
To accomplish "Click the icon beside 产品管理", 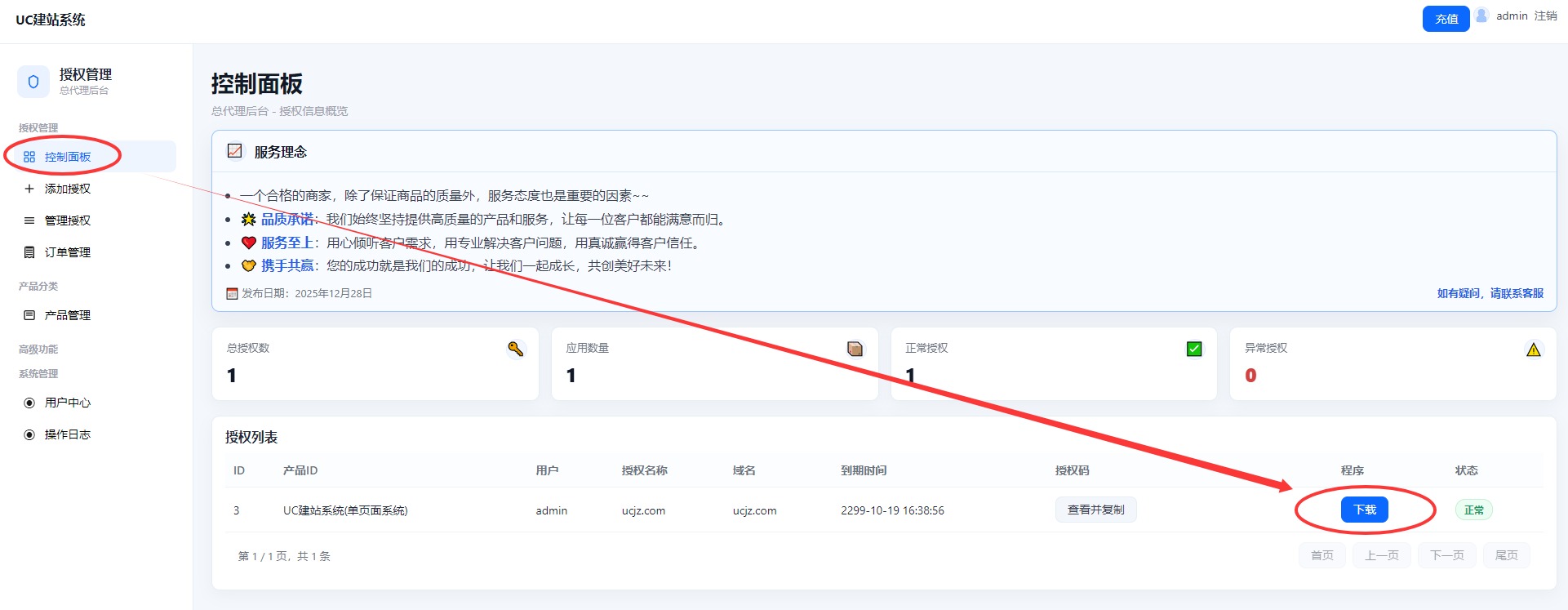I will coord(29,315).
